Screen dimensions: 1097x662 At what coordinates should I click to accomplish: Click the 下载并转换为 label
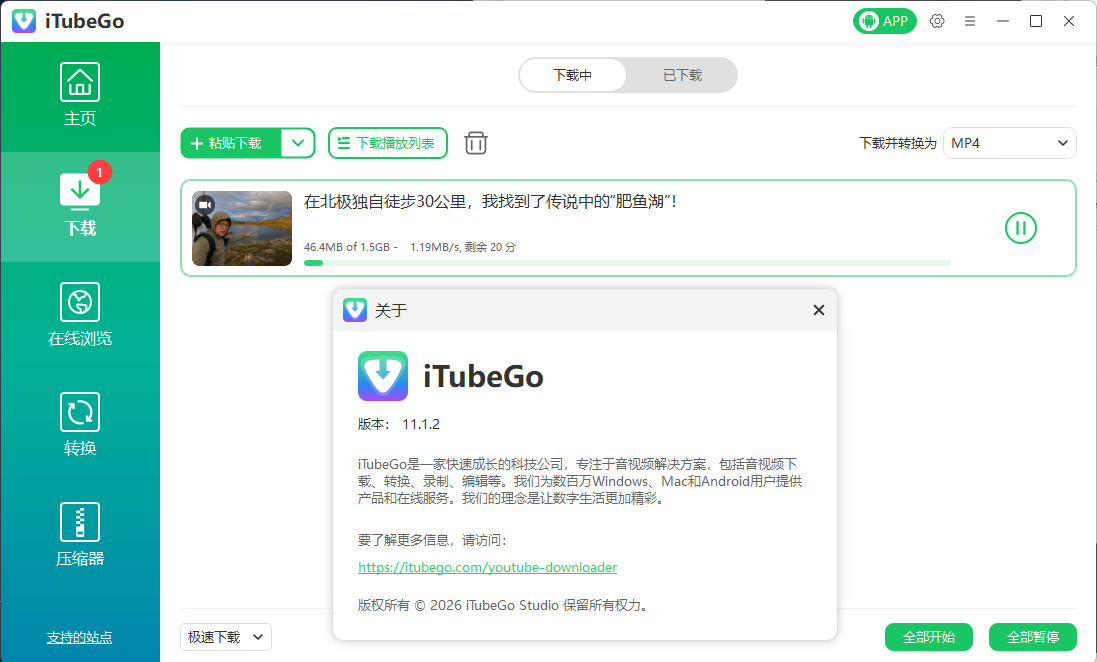pyautogui.click(x=898, y=143)
